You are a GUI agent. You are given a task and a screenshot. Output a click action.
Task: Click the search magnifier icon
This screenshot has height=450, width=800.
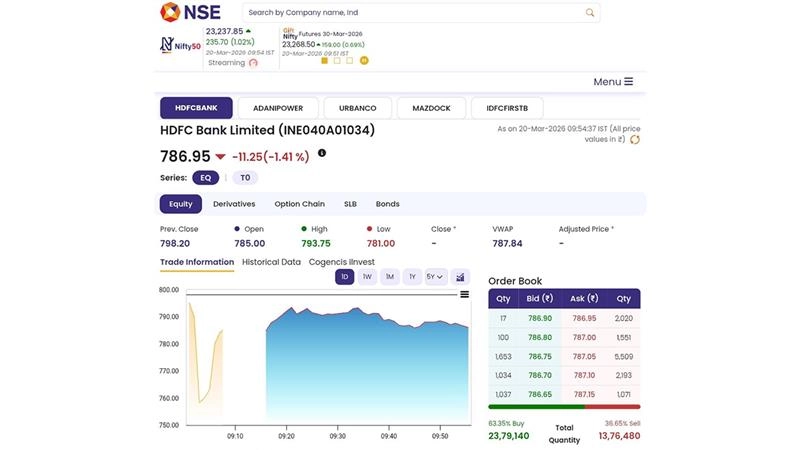coord(590,13)
